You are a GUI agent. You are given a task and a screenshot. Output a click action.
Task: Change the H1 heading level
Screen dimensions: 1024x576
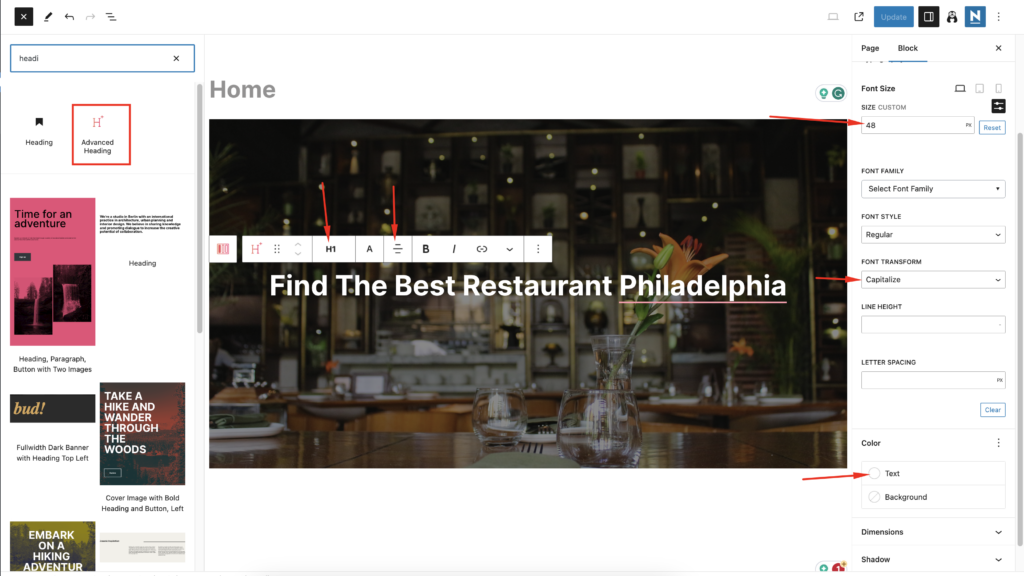click(330, 249)
